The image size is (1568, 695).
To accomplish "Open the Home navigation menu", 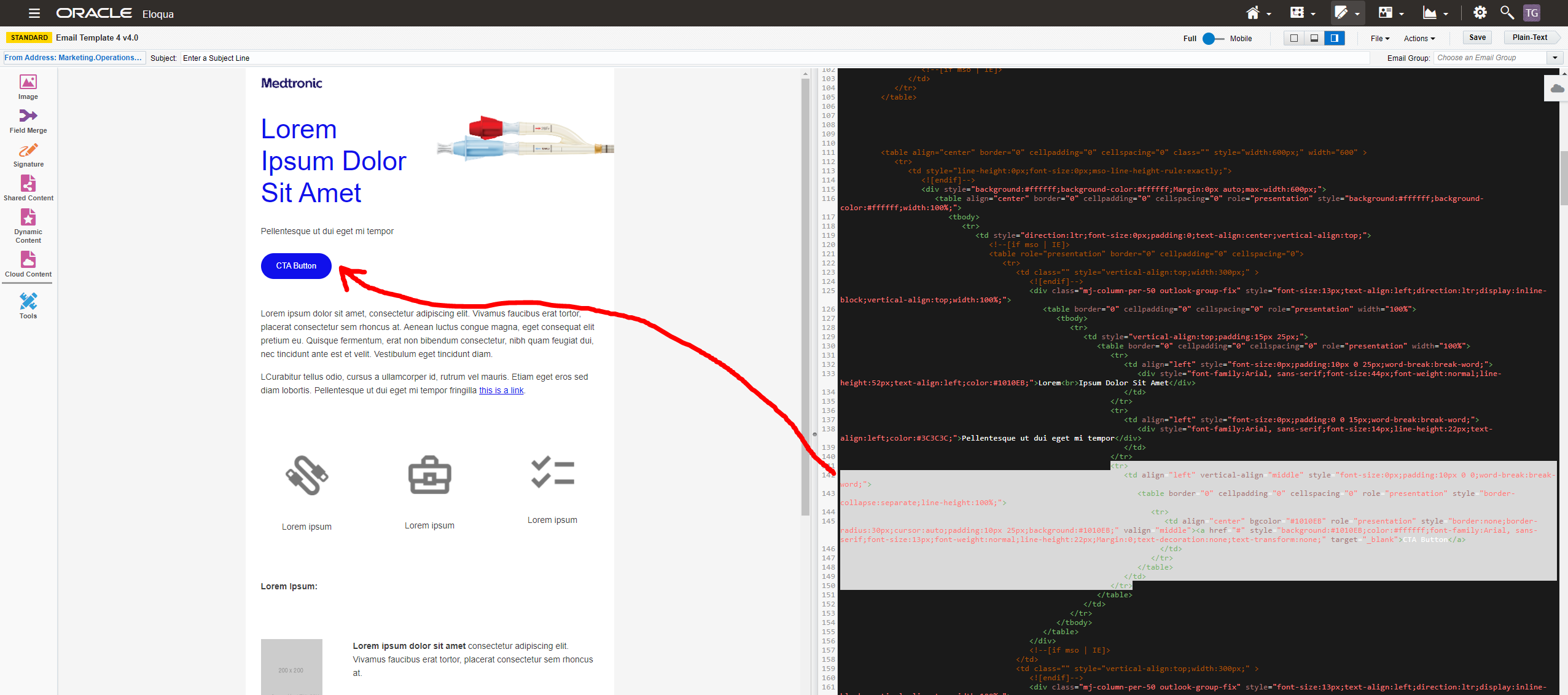I will point(1257,13).
